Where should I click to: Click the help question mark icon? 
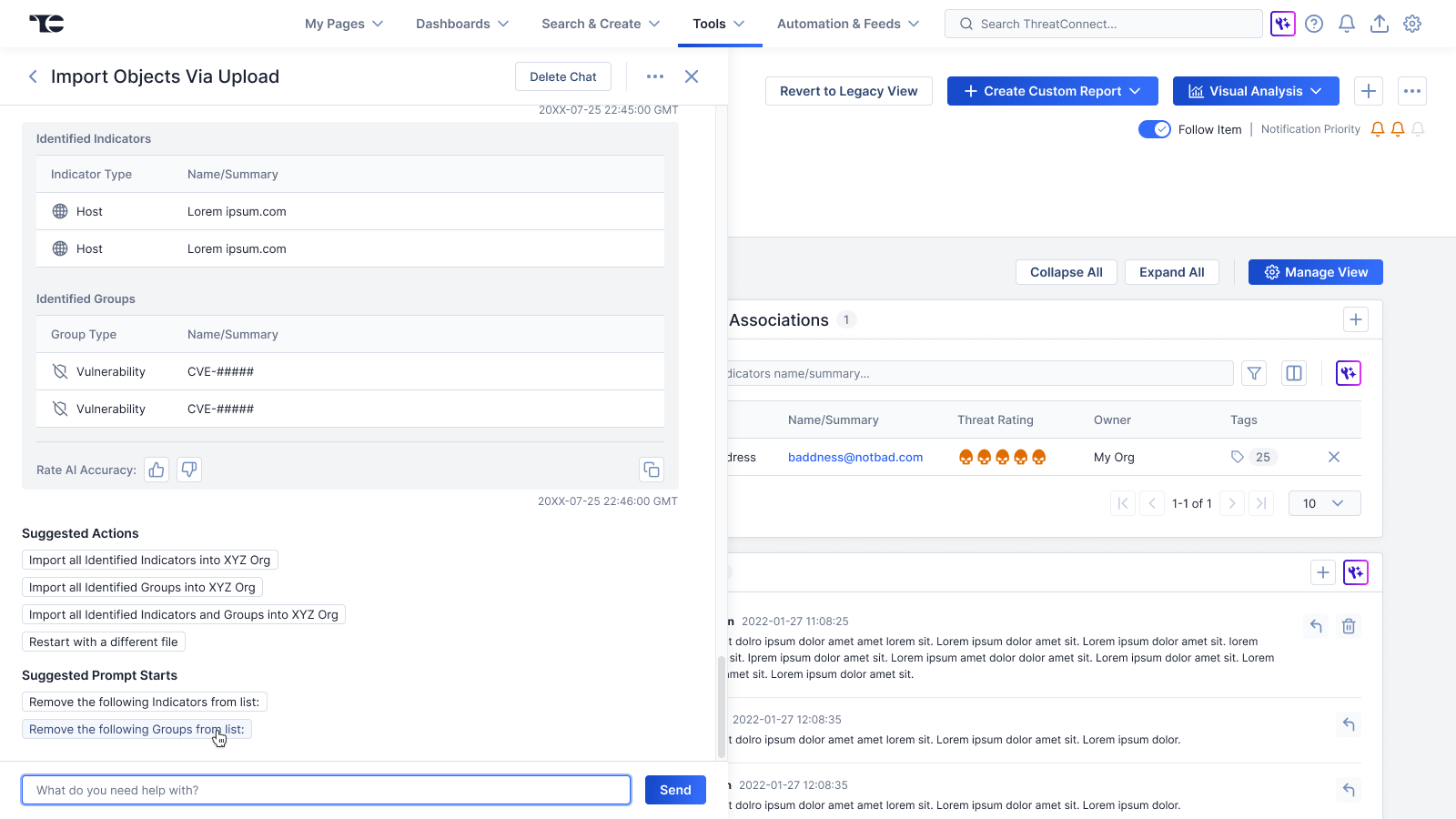tap(1314, 24)
